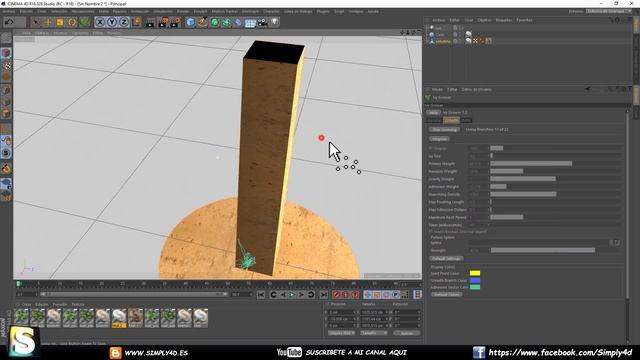
Task: Switch to Model mode in left palette
Action: coord(6,53)
